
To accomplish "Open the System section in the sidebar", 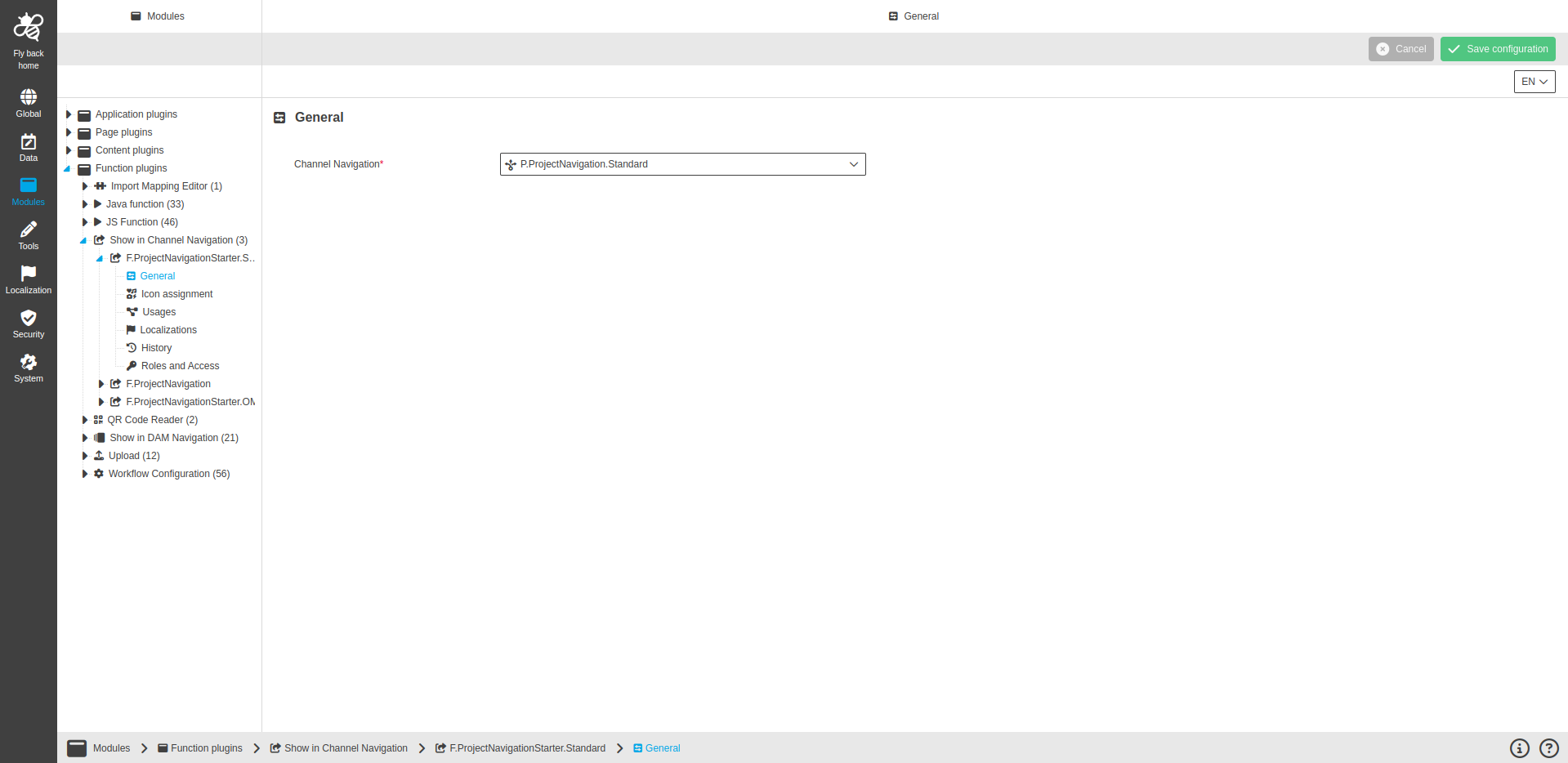I will 28,364.
